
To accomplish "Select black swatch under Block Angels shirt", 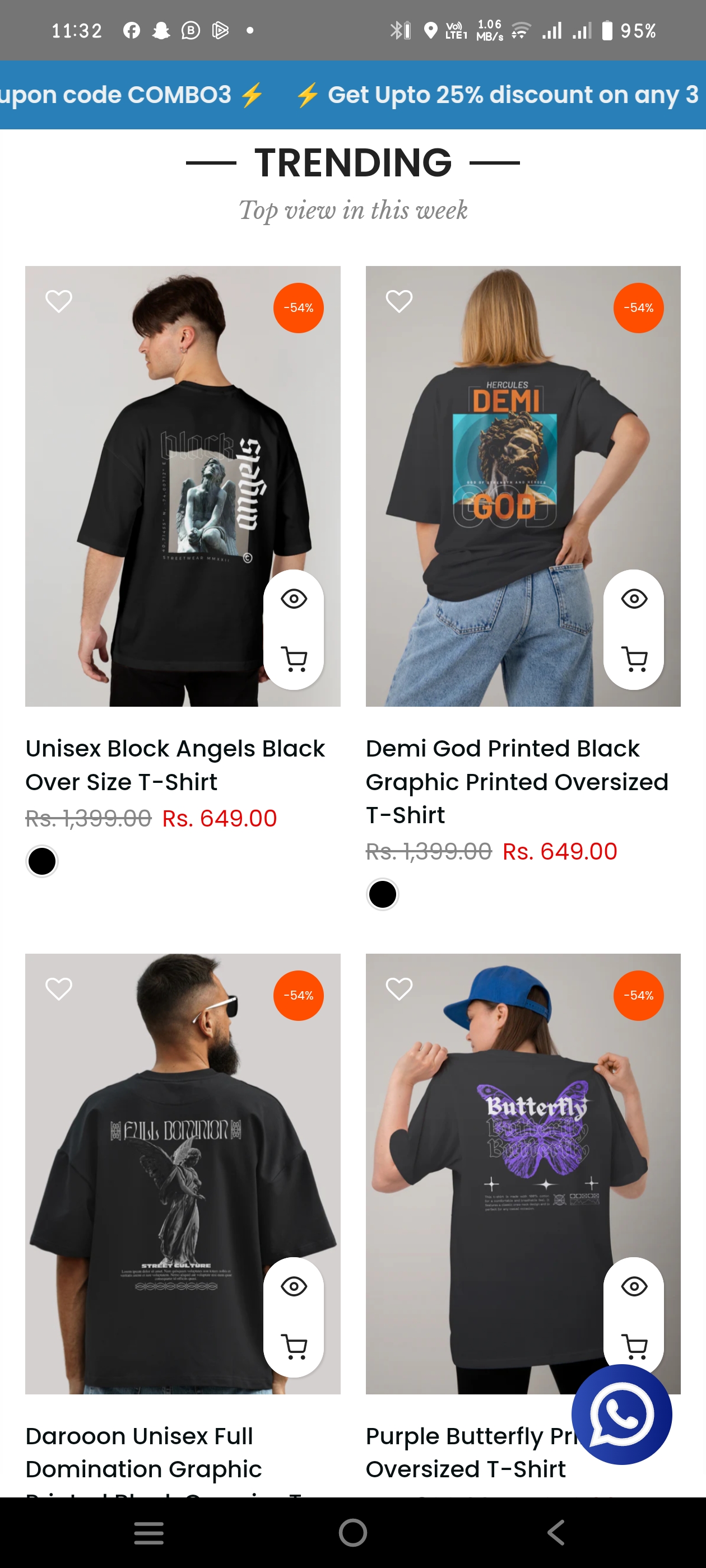I will [42, 861].
